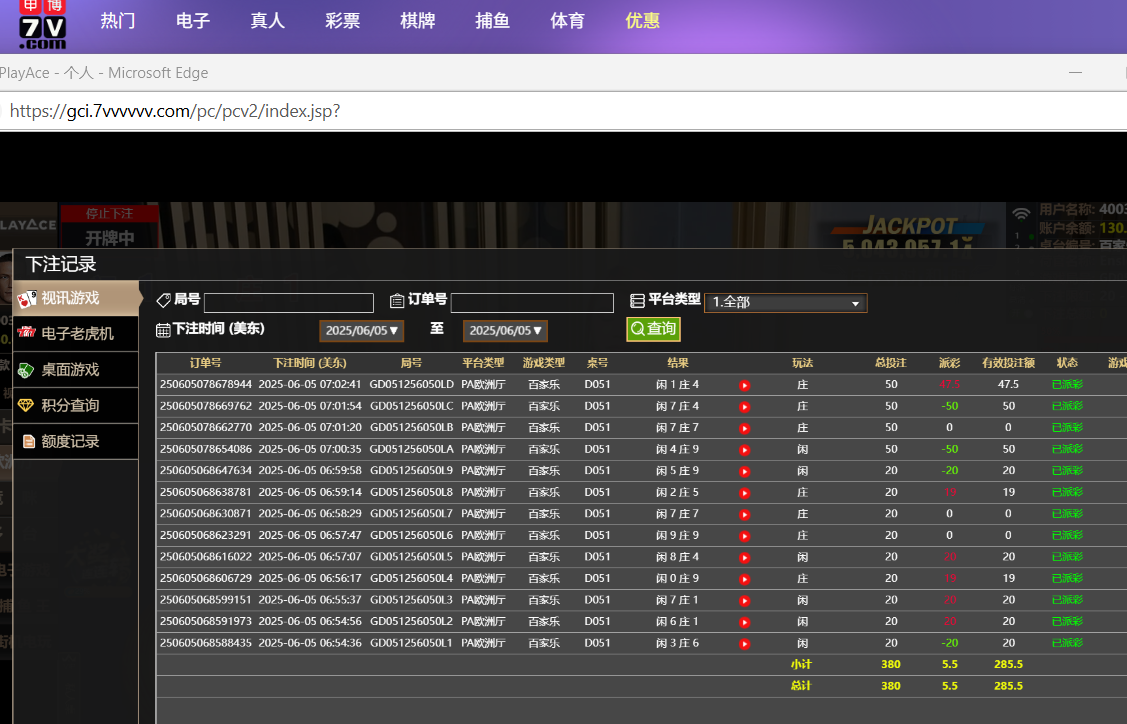Open 优惠 in the top navigation
Screen dimensions: 1127x724
642,21
